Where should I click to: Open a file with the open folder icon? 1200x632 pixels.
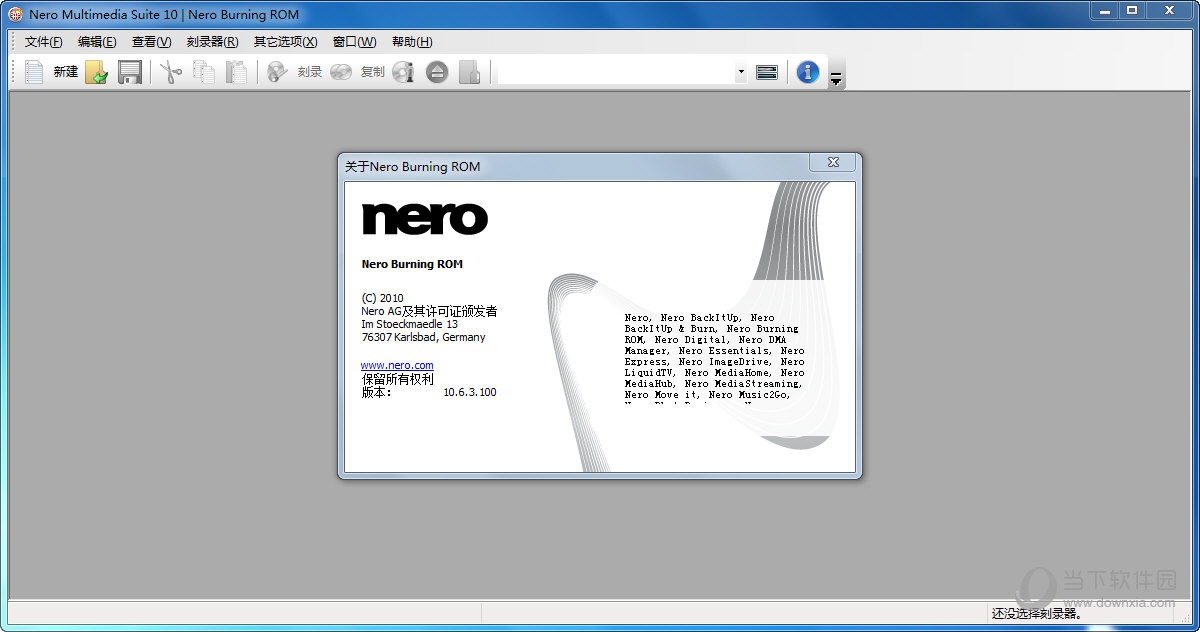97,71
